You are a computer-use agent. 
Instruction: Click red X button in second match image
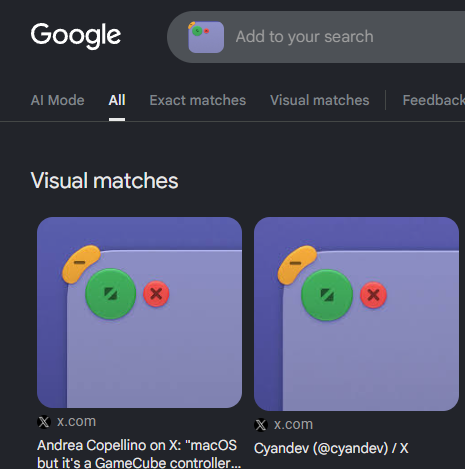click(x=373, y=295)
